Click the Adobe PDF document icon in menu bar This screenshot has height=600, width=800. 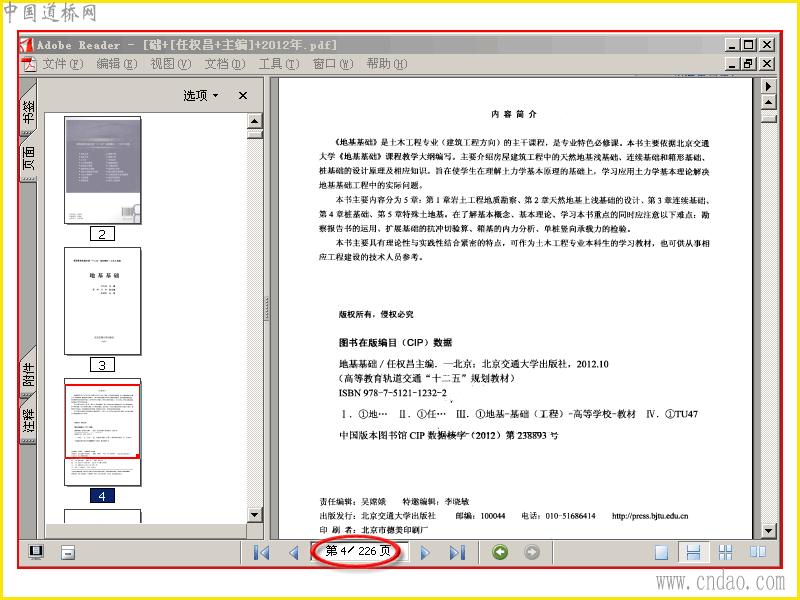[30, 64]
